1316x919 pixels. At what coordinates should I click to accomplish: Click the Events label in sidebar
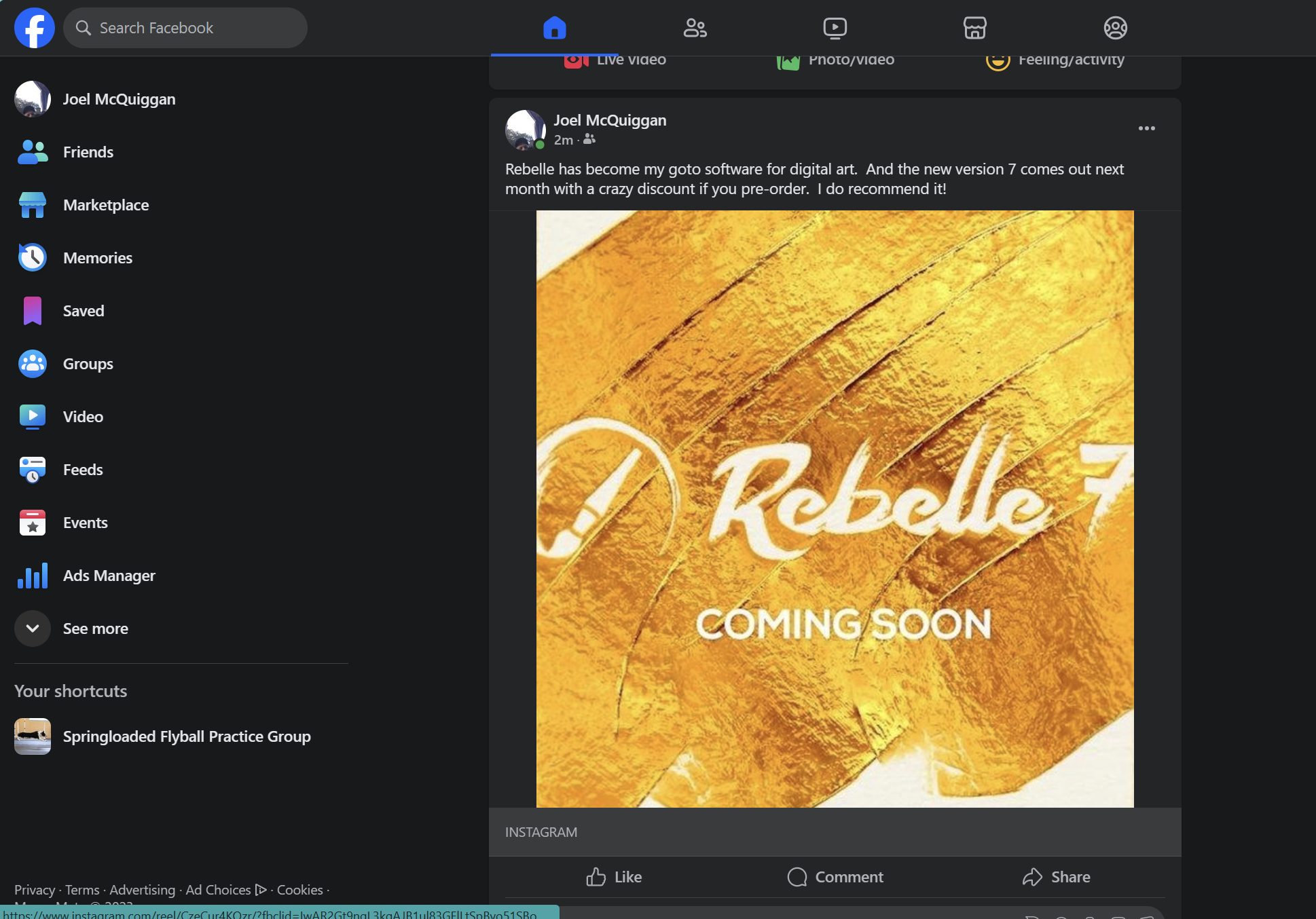pyautogui.click(x=86, y=523)
